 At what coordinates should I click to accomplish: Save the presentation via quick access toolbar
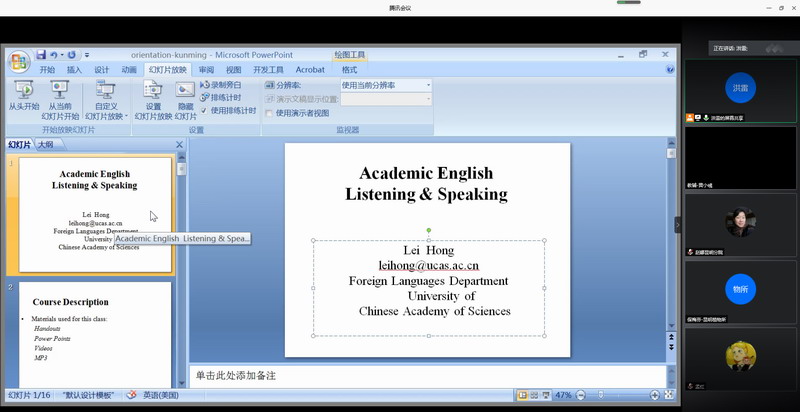point(42,55)
